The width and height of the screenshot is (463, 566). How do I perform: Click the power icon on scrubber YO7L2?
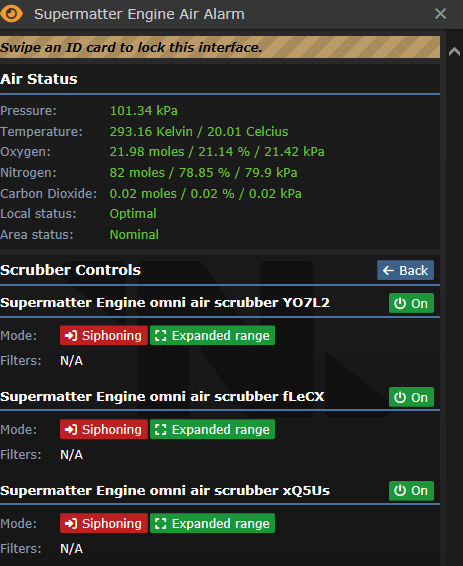400,304
